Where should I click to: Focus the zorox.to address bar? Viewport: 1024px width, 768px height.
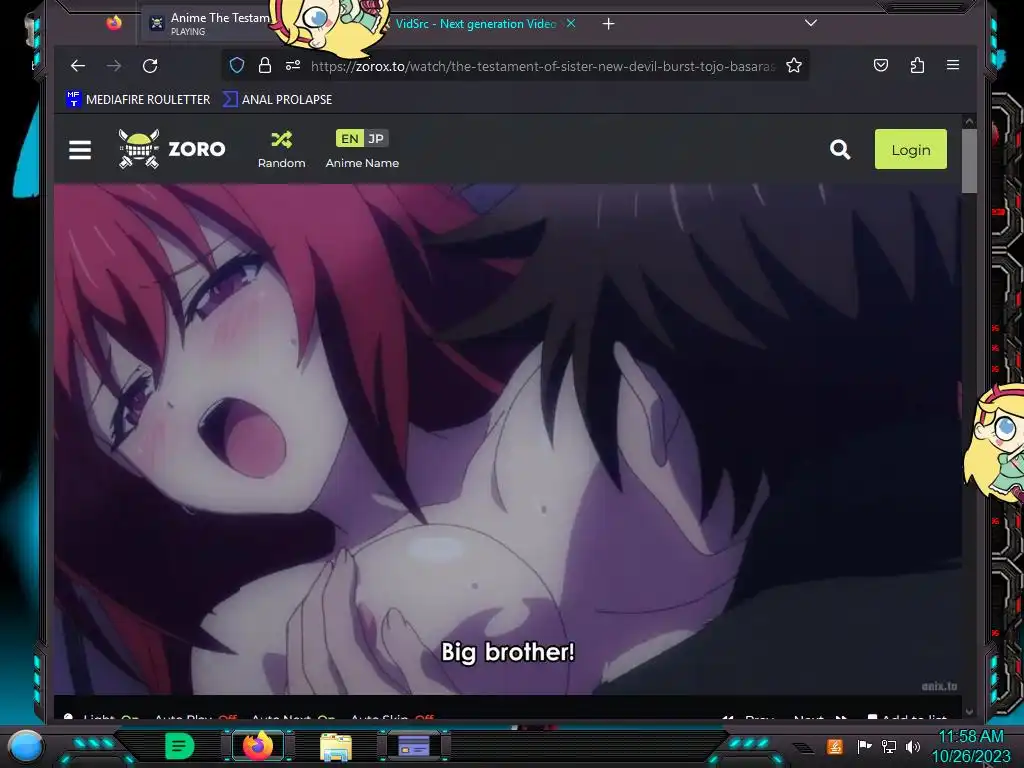point(542,66)
